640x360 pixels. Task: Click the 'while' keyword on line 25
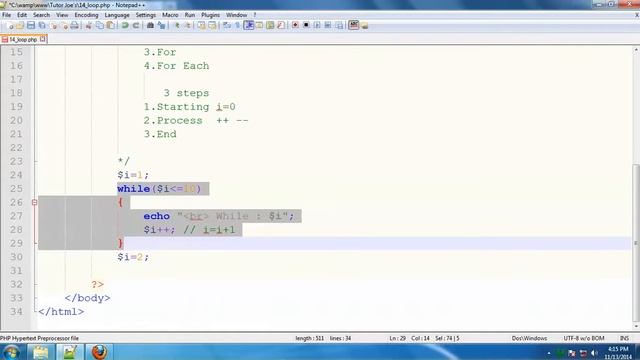[x=133, y=189]
